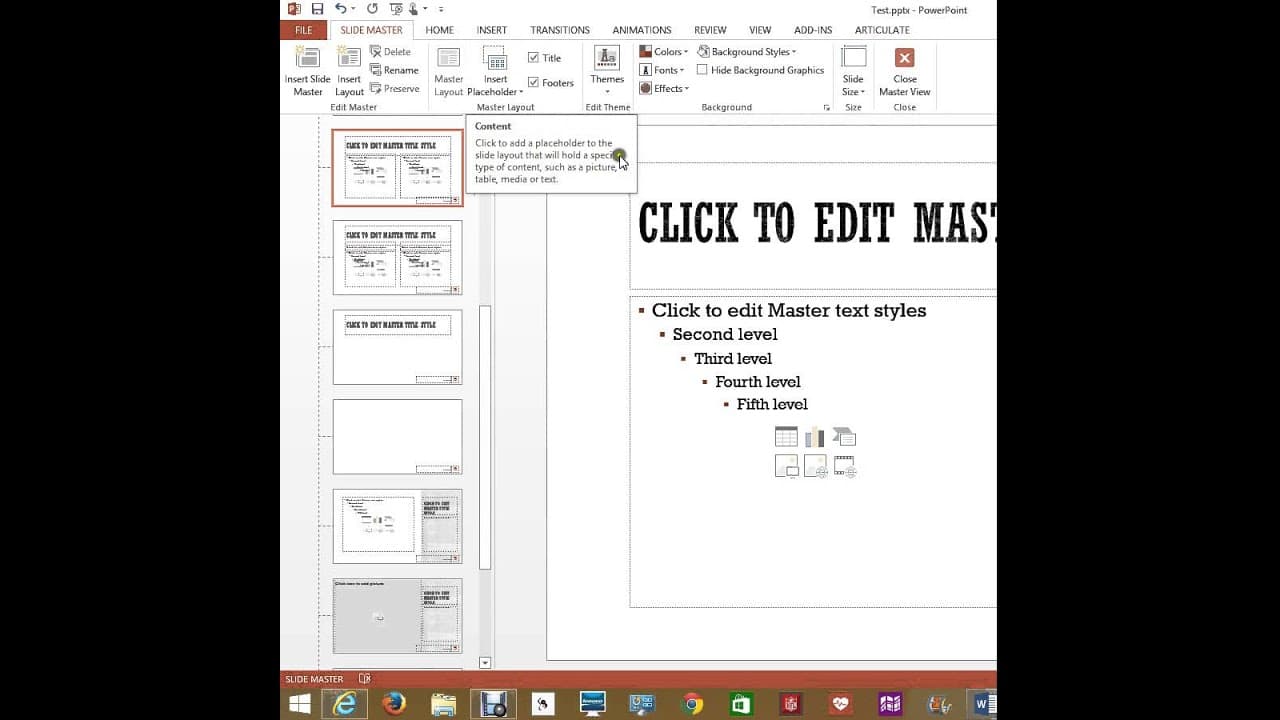The height and width of the screenshot is (720, 1280).
Task: Uncheck the Title checkbox
Action: (533, 58)
